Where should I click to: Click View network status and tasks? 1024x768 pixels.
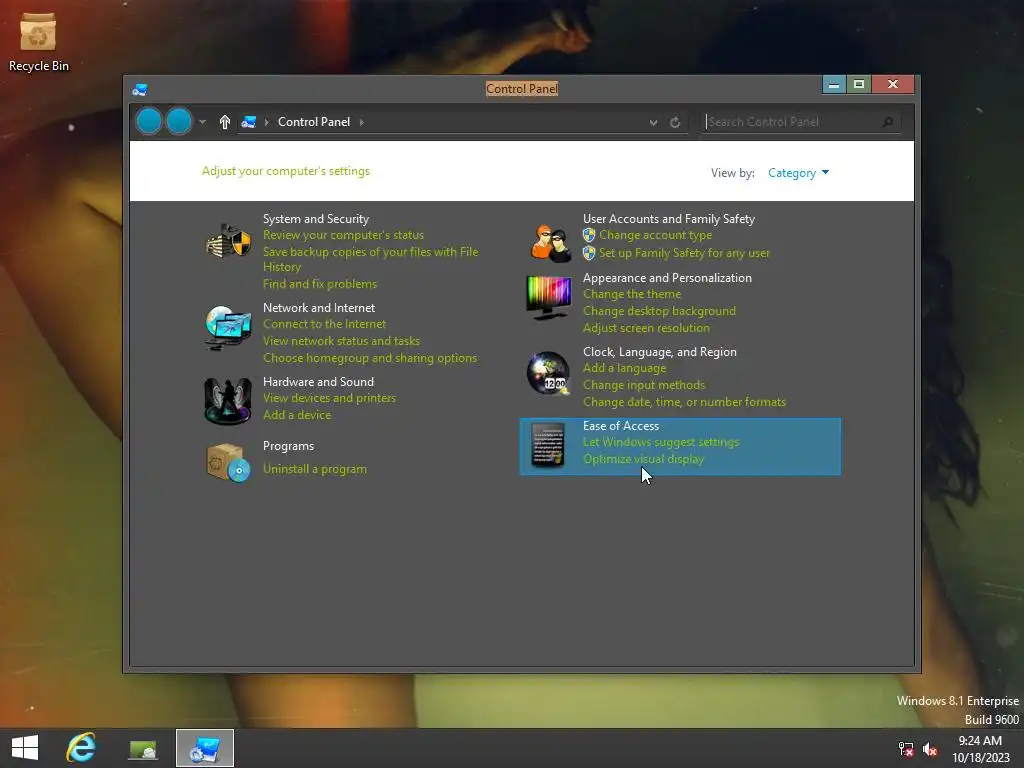point(341,341)
